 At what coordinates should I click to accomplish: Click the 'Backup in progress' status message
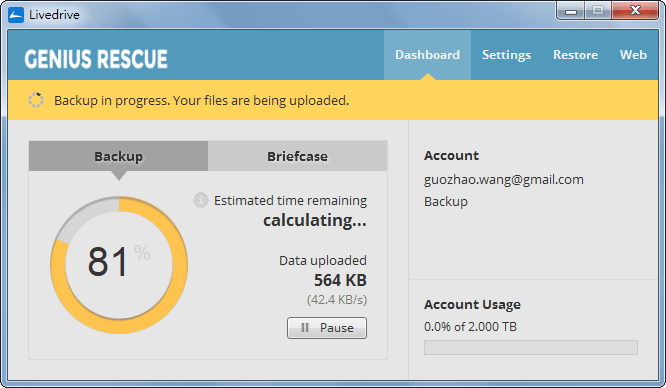pos(201,101)
